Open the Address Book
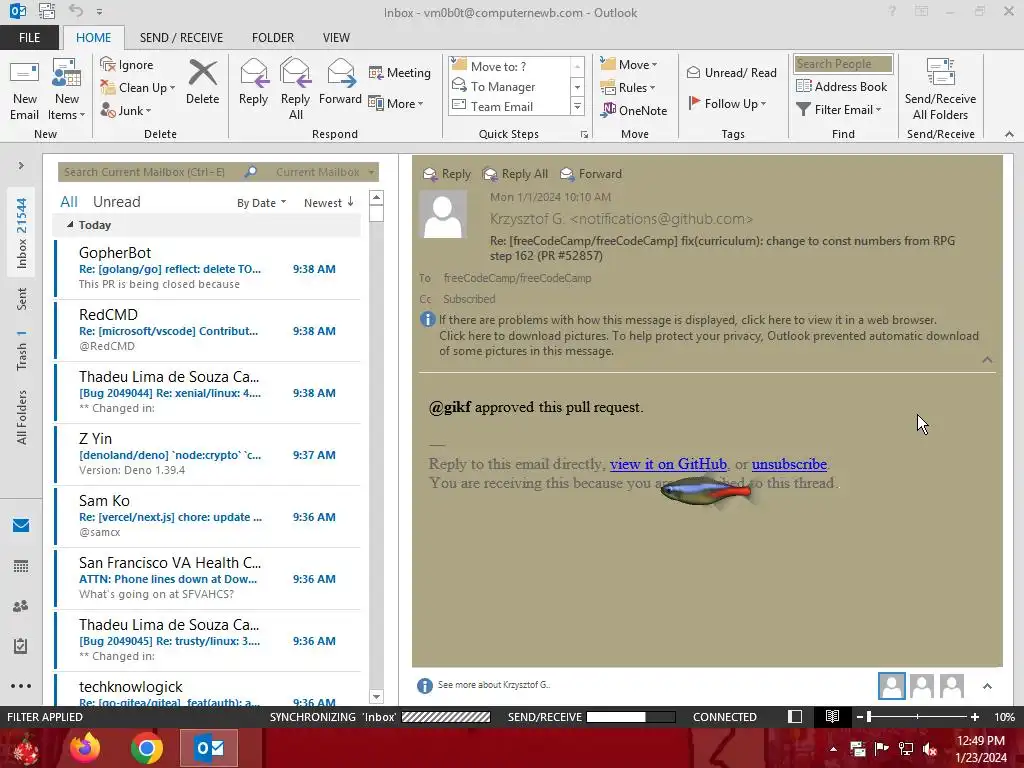The width and height of the screenshot is (1024, 768). coord(842,86)
